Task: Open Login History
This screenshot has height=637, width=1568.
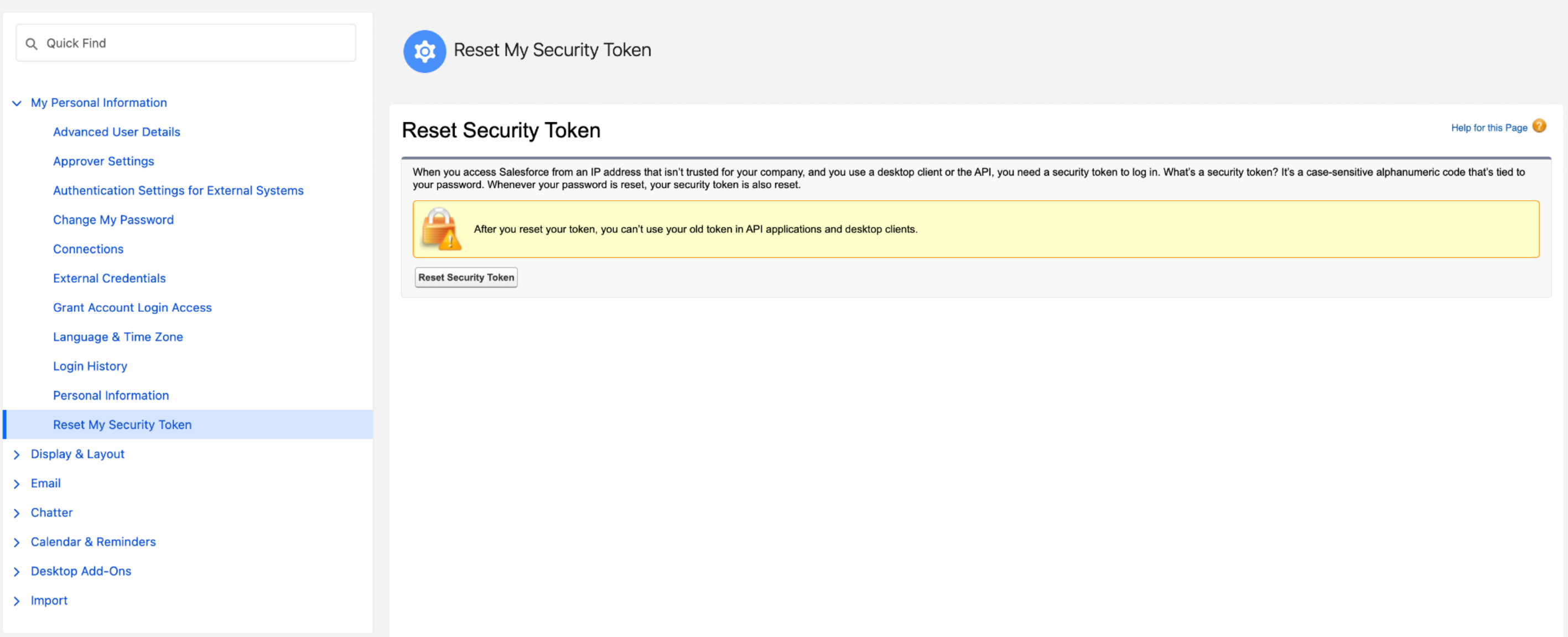Action: (x=90, y=366)
